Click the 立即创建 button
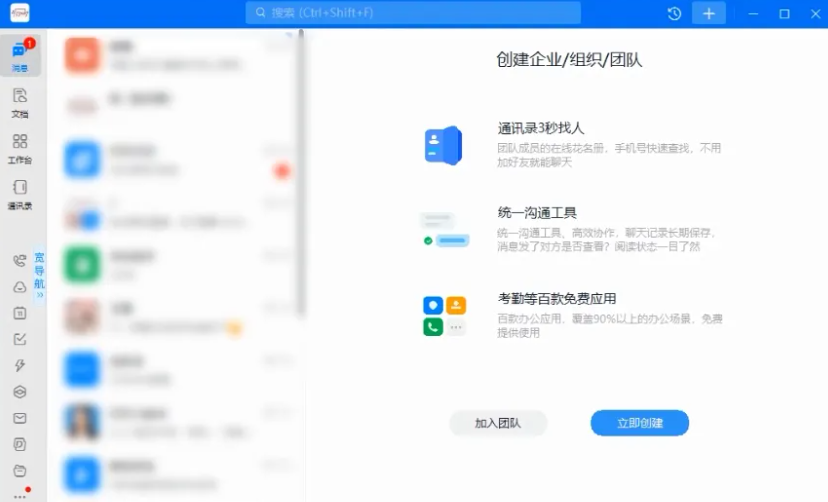 pos(639,423)
